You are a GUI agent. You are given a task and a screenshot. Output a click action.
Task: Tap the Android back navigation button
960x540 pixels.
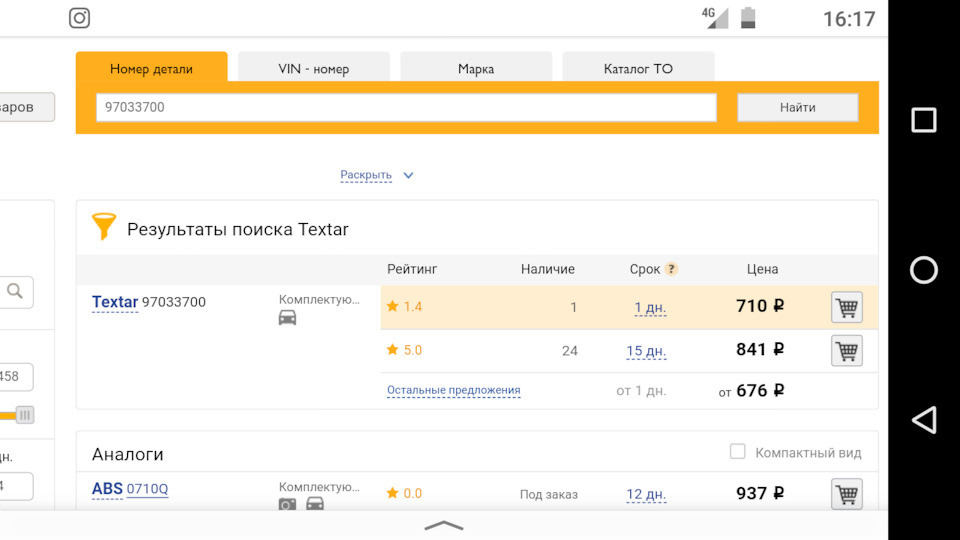point(924,419)
